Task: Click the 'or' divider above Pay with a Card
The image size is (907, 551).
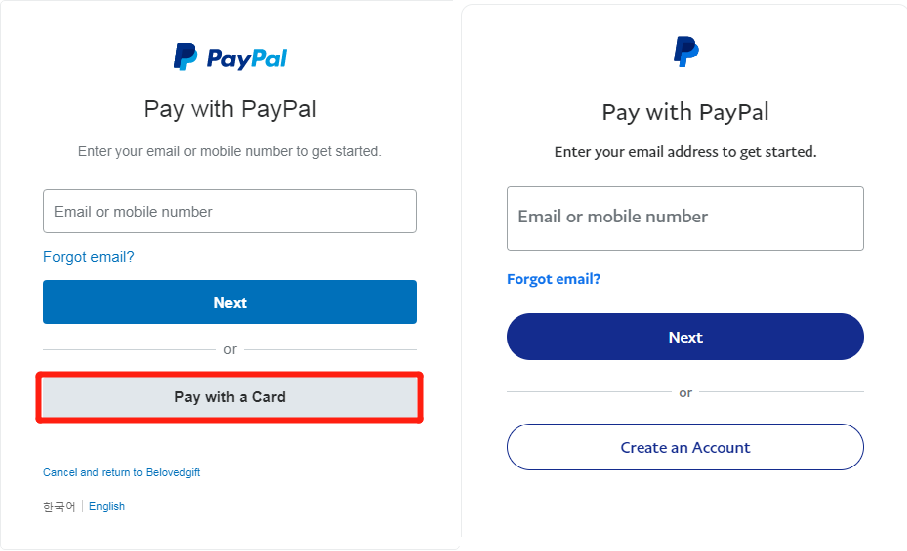Action: 230,349
